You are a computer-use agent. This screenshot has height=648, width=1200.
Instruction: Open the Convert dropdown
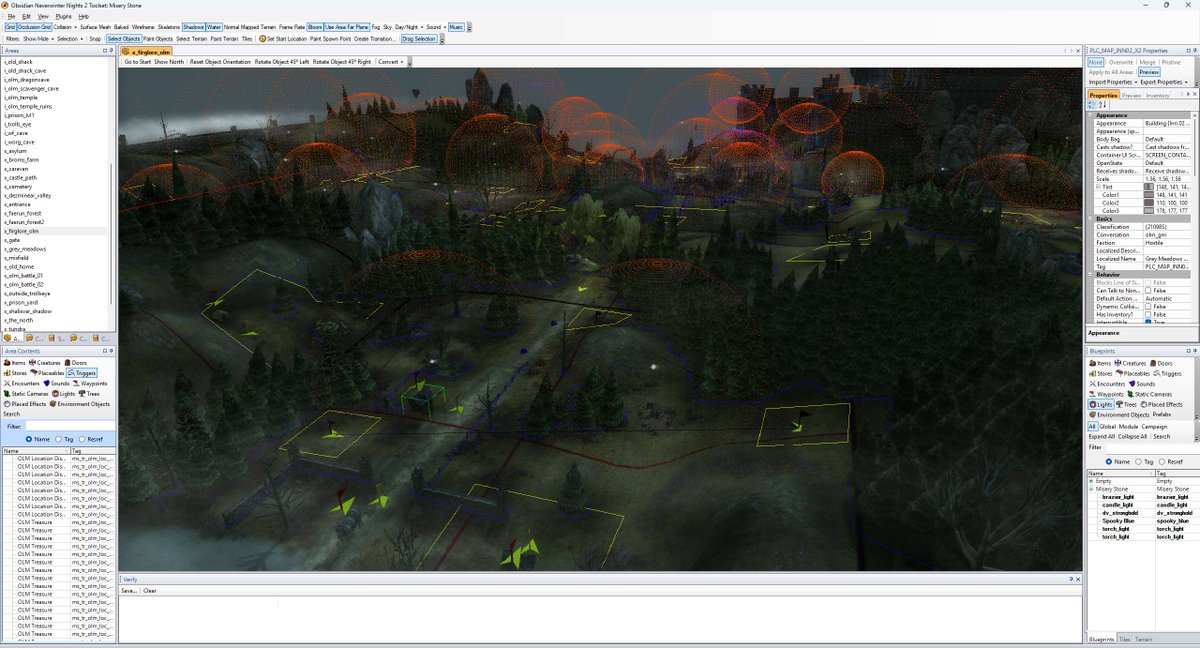pyautogui.click(x=390, y=62)
